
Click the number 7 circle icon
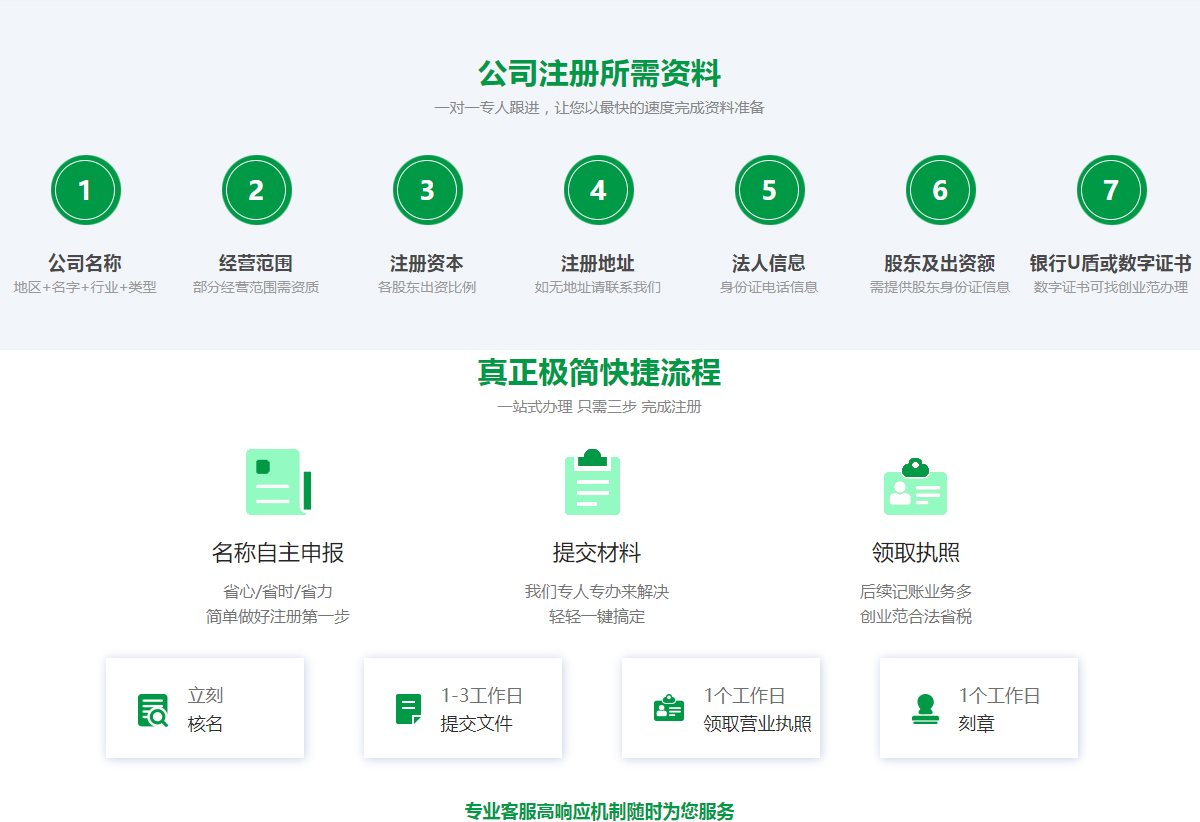coord(1111,190)
